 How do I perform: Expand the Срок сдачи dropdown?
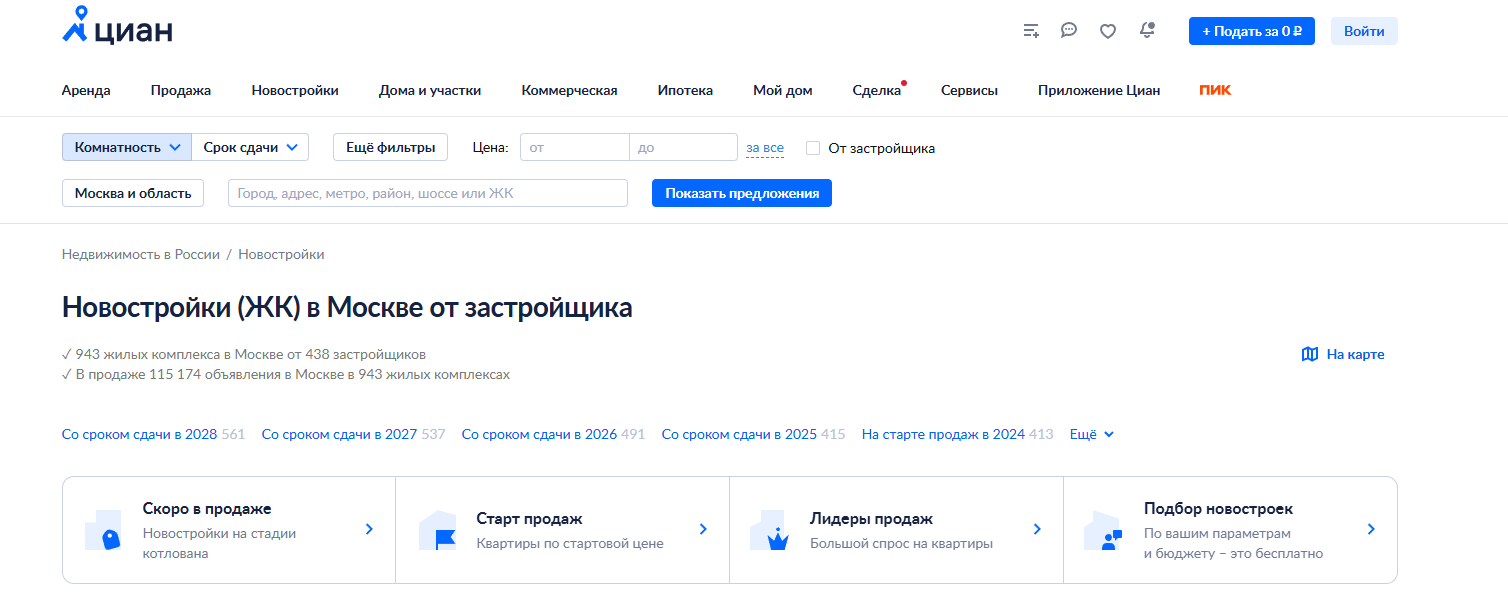(250, 147)
